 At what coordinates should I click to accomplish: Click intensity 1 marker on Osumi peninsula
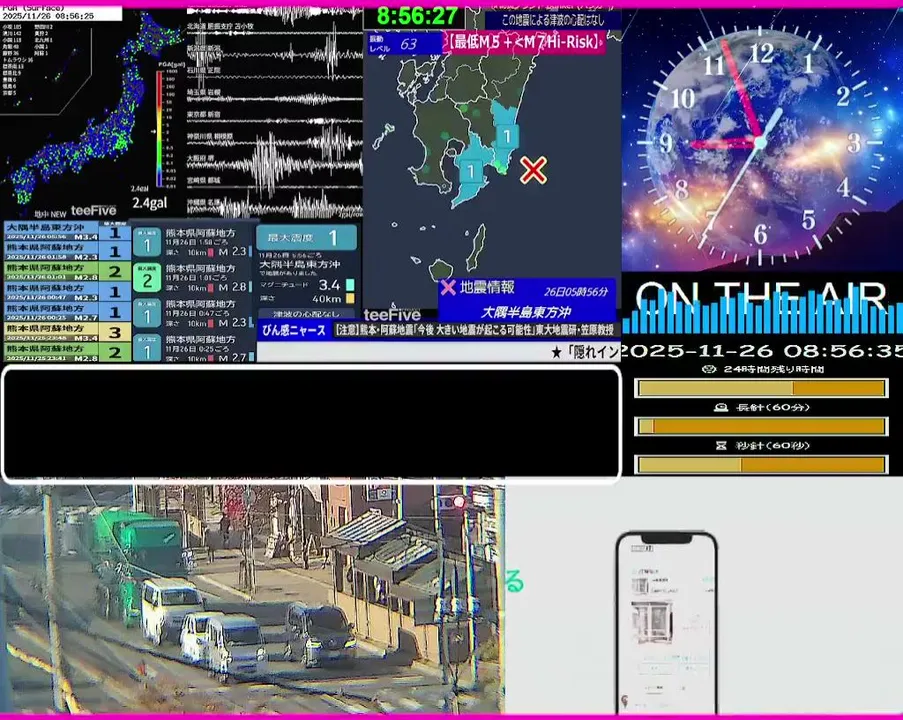point(471,171)
